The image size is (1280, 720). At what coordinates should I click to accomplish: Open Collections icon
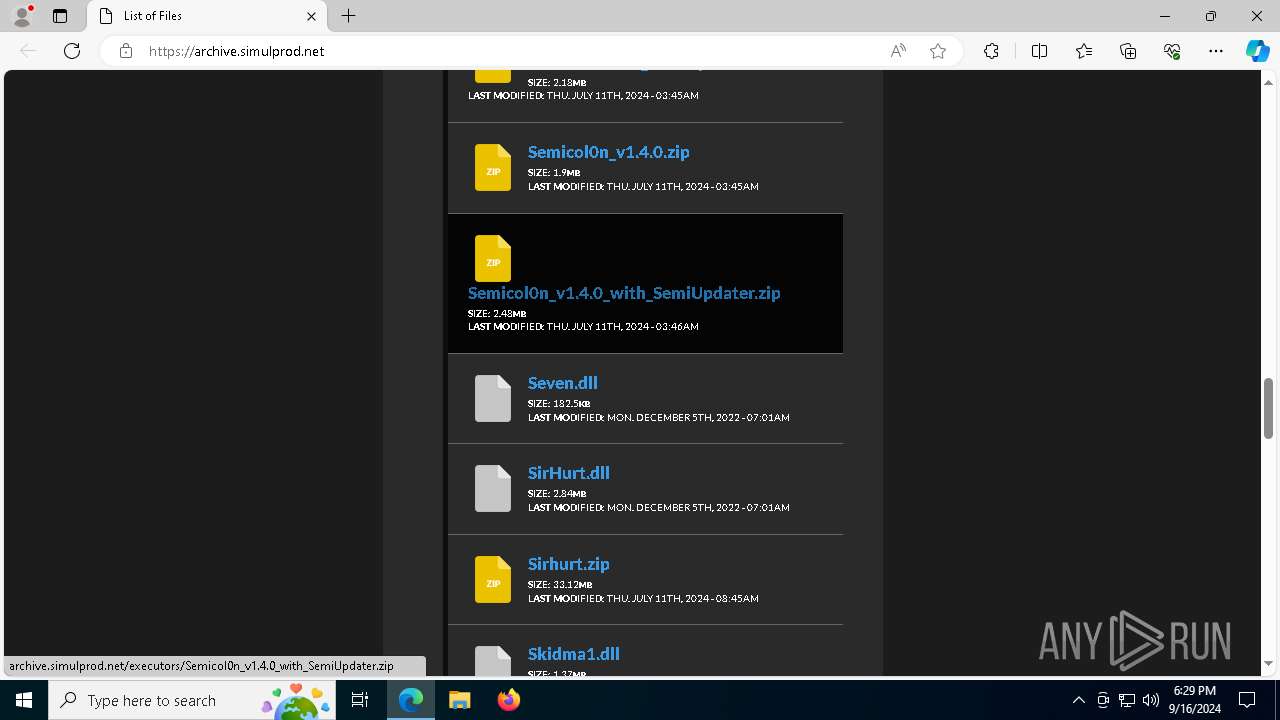coord(1128,51)
